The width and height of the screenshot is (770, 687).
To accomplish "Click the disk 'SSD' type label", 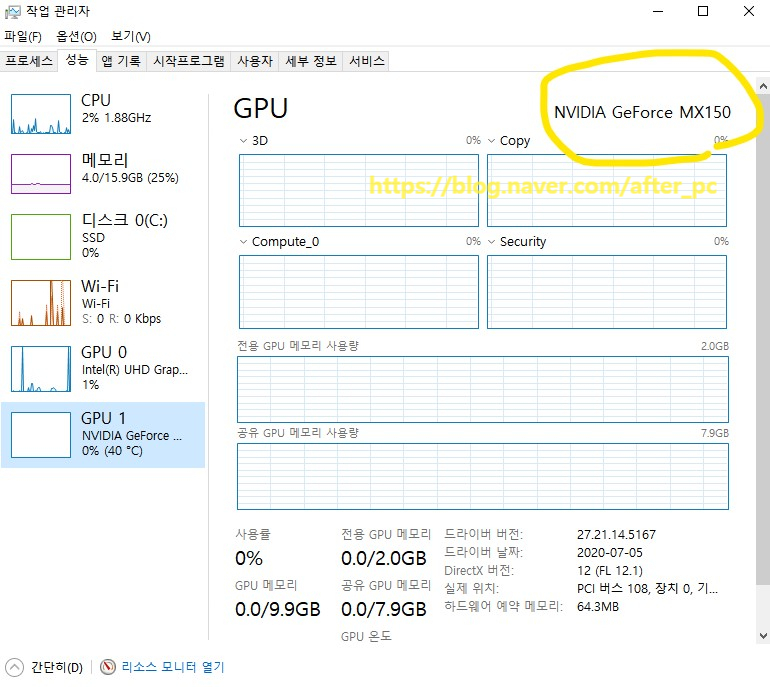I will (93, 238).
